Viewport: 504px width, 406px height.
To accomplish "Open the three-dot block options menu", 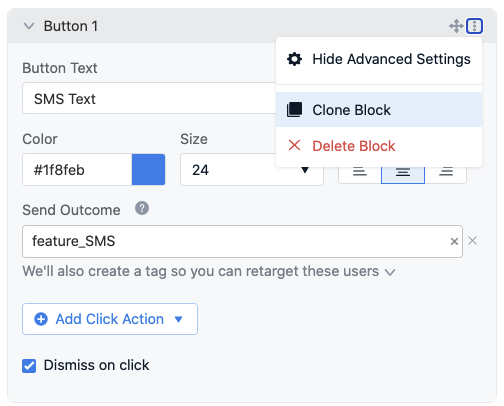I will [474, 26].
